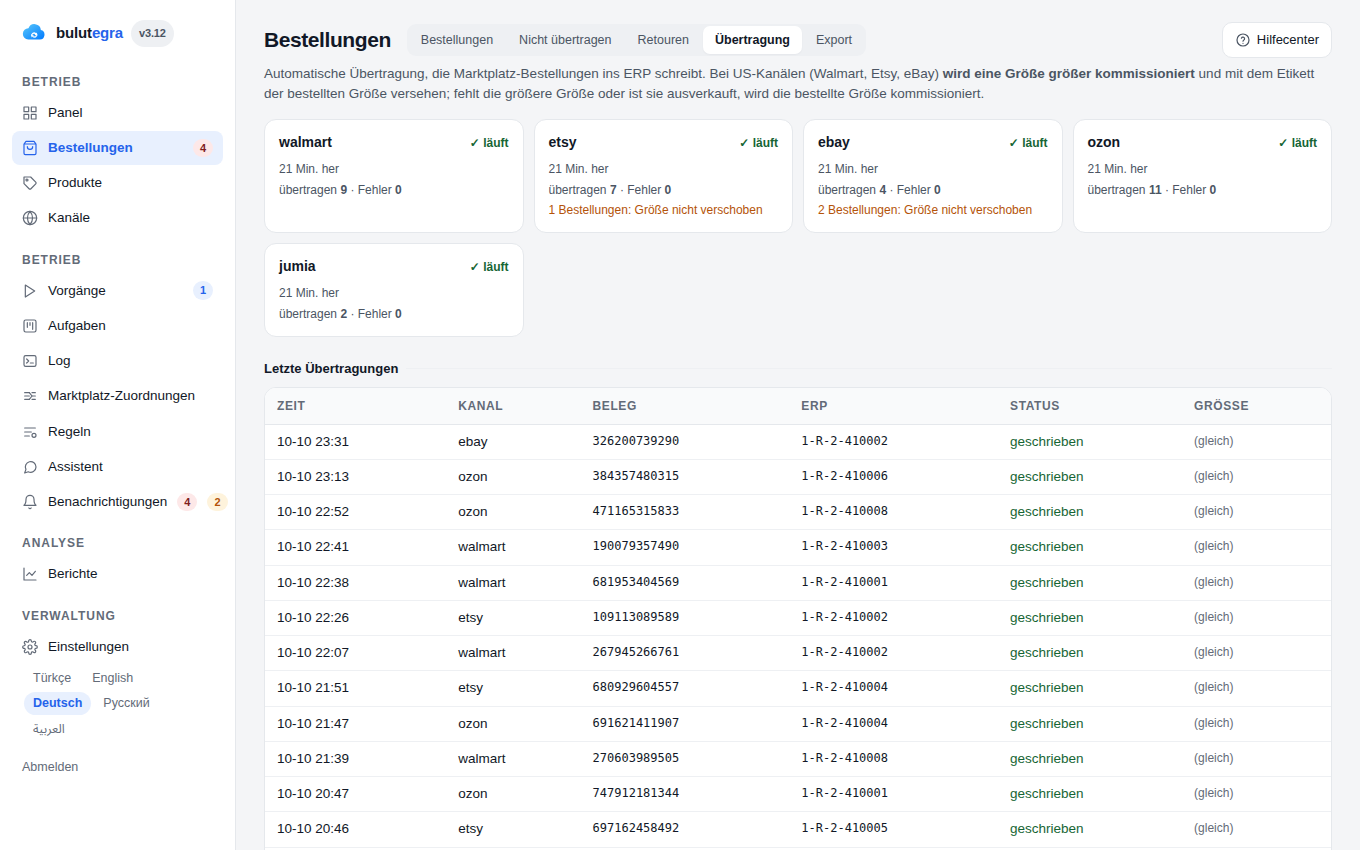The width and height of the screenshot is (1360, 850).
Task: Click the 10-10 22:41 walmart row time
Action: 313,547
